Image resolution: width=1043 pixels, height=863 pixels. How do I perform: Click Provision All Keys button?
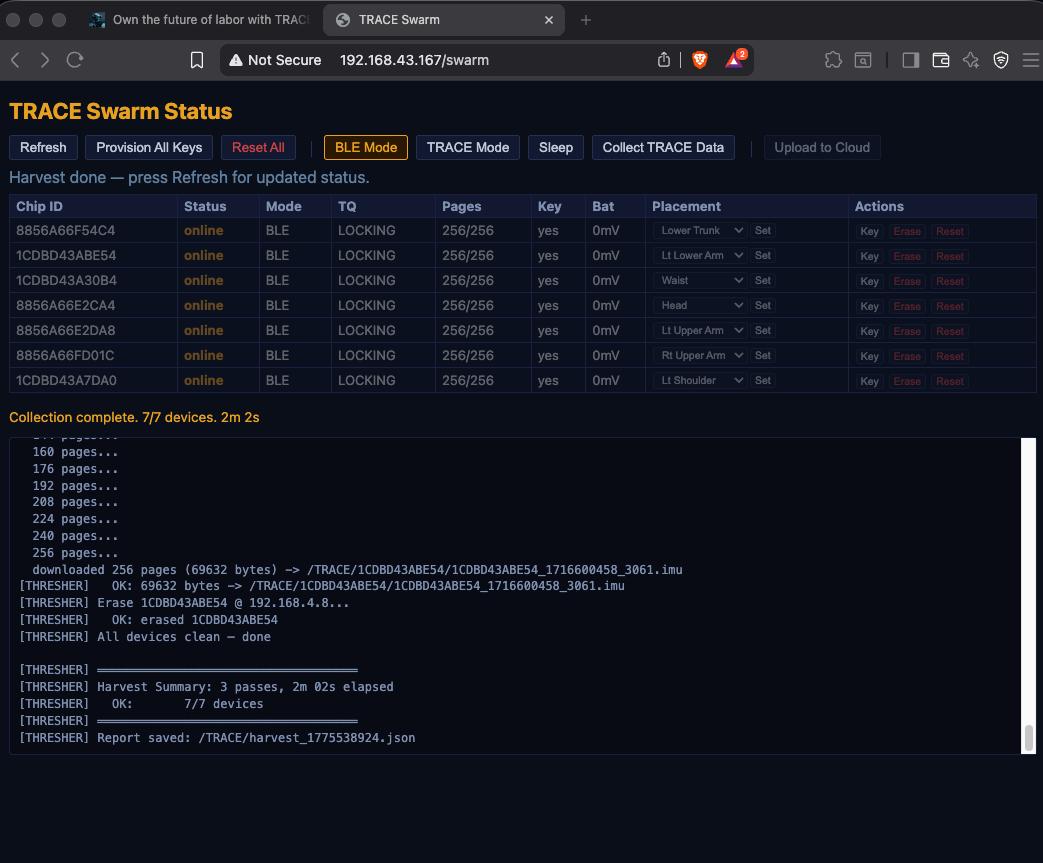[x=149, y=148]
